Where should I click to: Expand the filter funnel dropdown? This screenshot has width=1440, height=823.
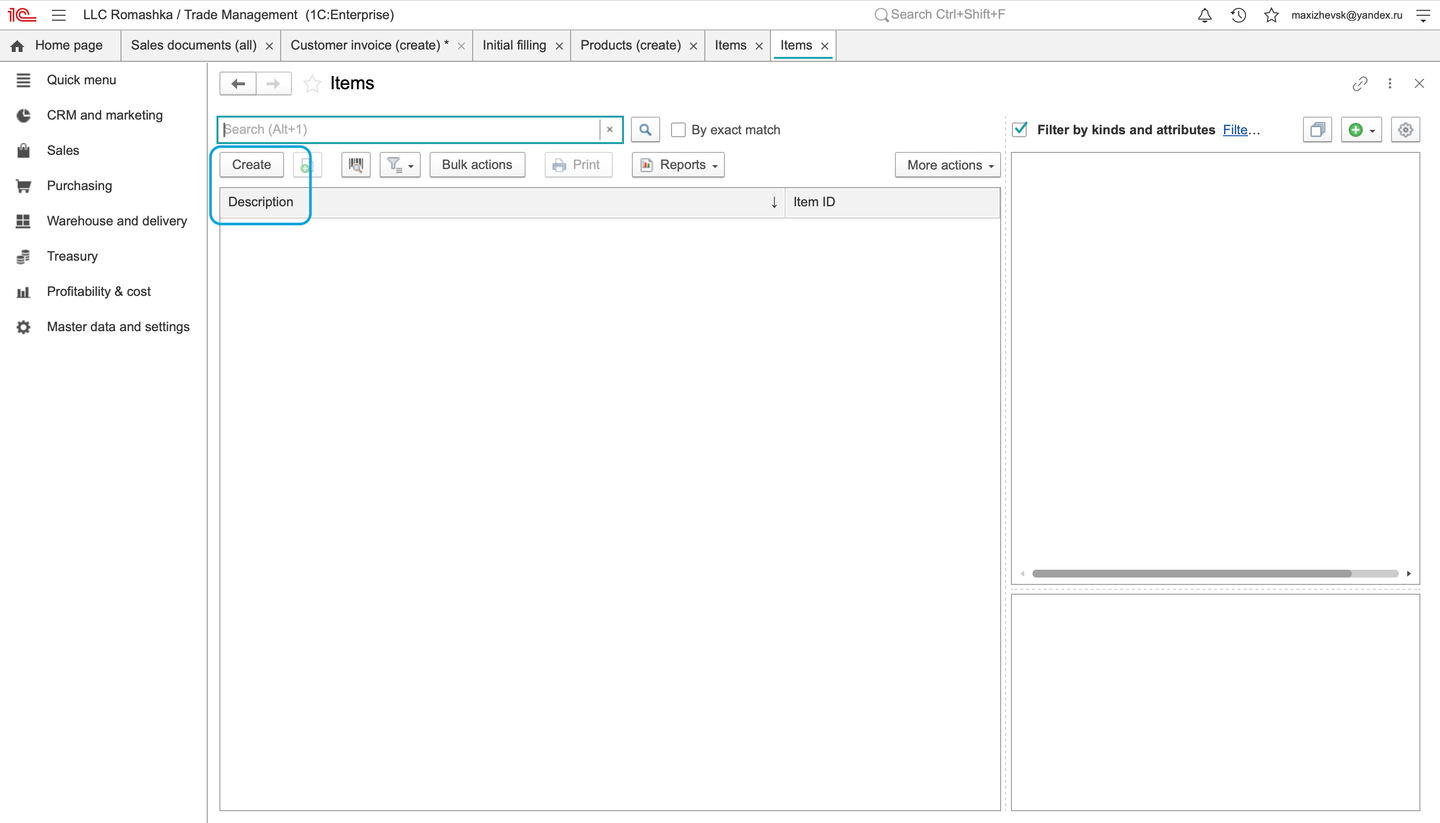click(400, 165)
